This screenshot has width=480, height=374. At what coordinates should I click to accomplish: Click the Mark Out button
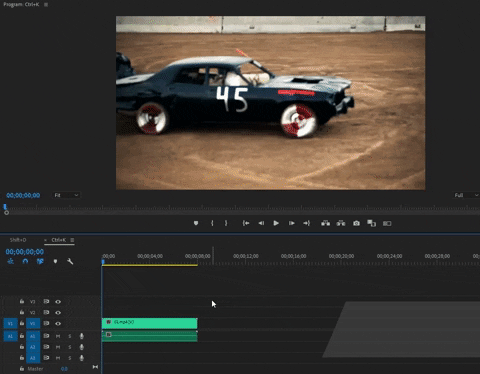pyautogui.click(x=226, y=223)
